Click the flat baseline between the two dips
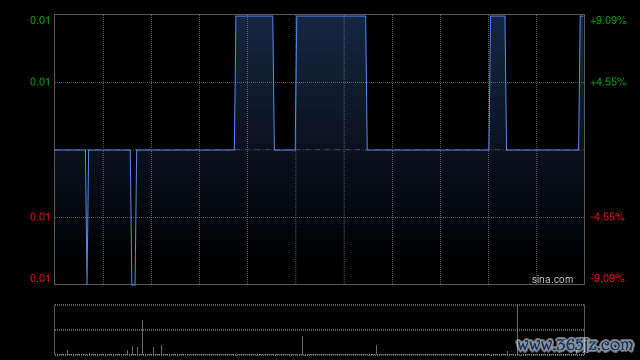This screenshot has height=360, width=640. pyautogui.click(x=109, y=150)
